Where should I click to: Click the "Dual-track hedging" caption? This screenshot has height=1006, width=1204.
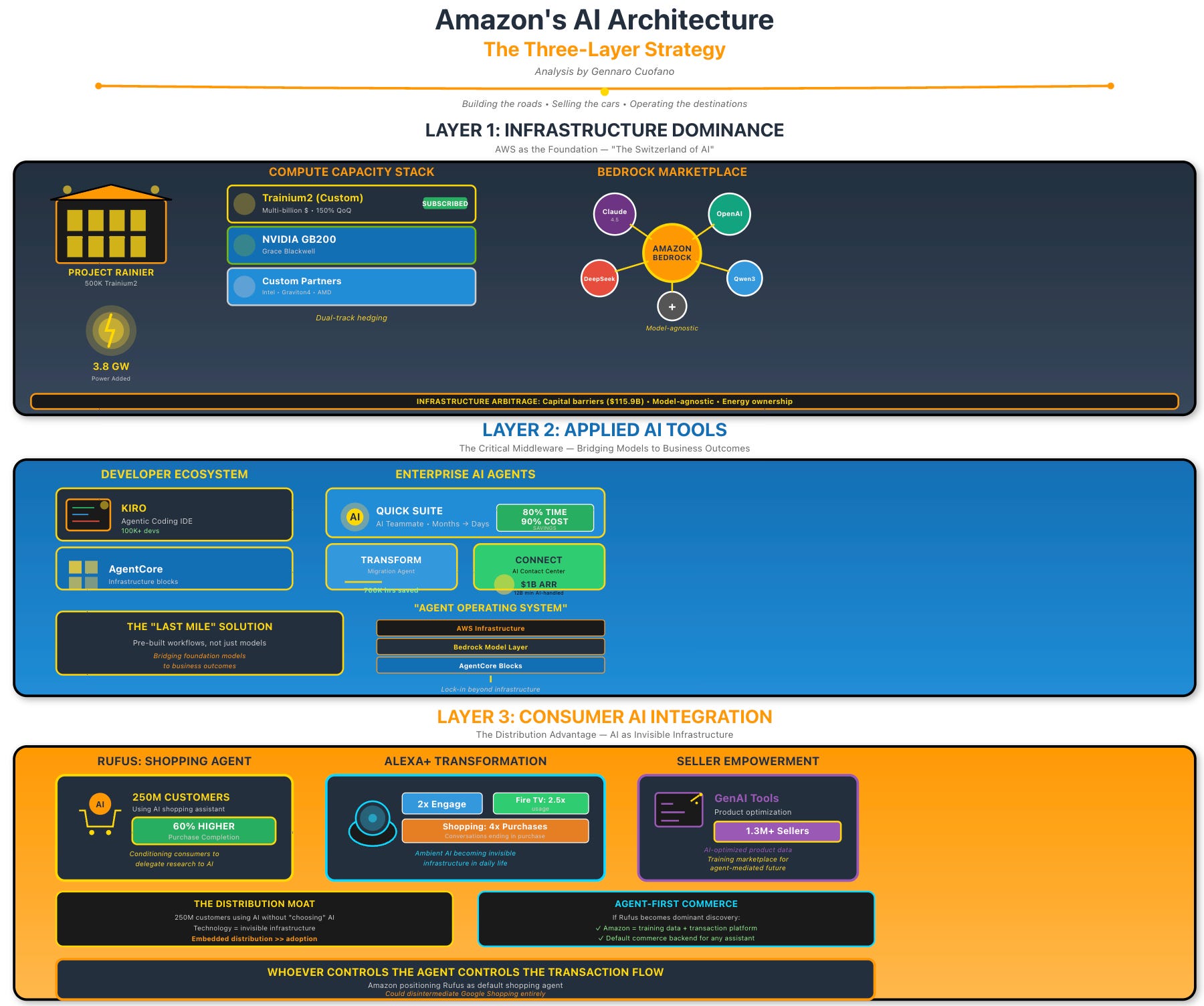tap(351, 318)
